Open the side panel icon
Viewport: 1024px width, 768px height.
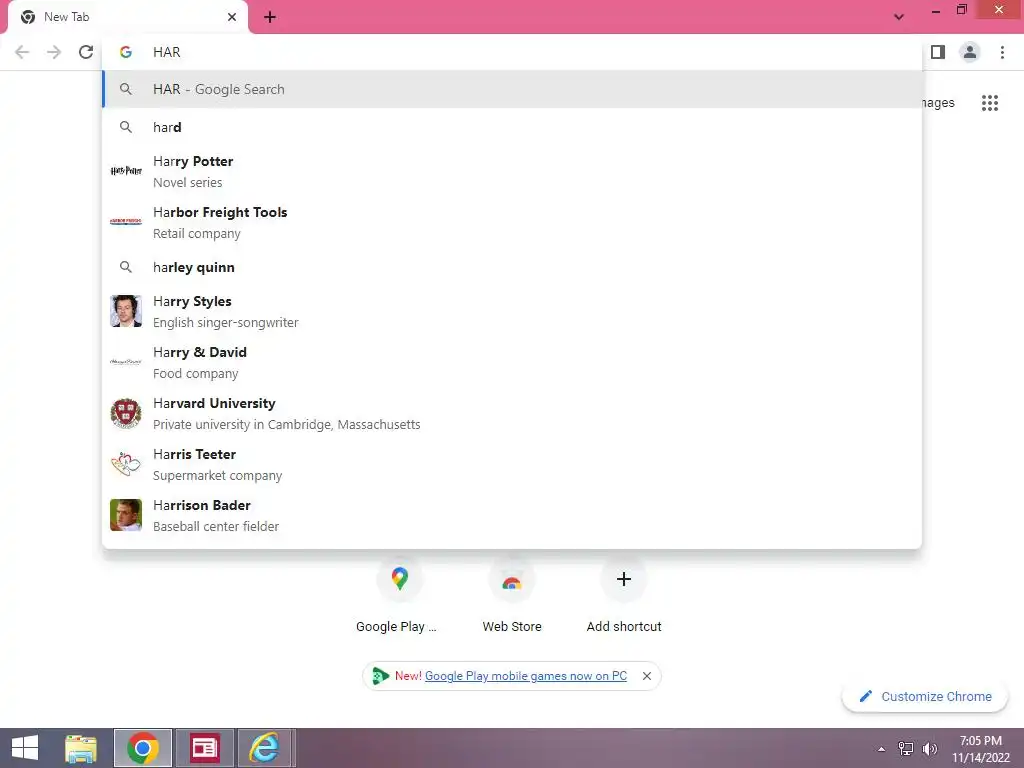(x=938, y=52)
